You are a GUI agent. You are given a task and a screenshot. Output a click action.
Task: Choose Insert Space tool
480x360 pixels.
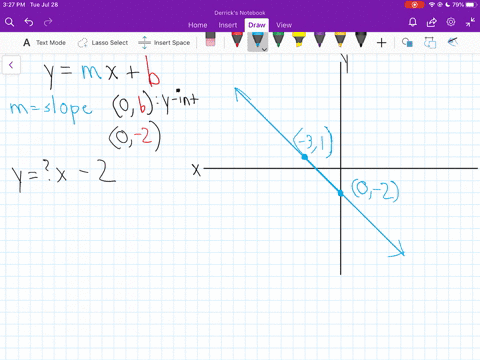point(164,43)
